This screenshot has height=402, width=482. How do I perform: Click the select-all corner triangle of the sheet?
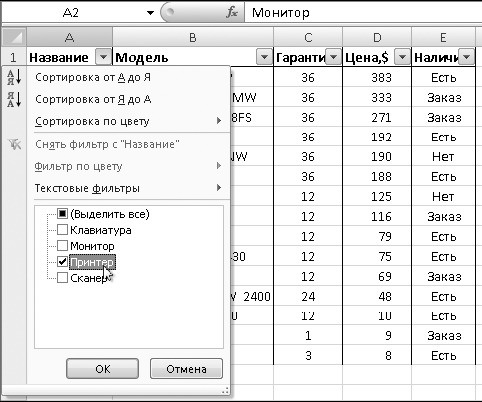[x=14, y=37]
